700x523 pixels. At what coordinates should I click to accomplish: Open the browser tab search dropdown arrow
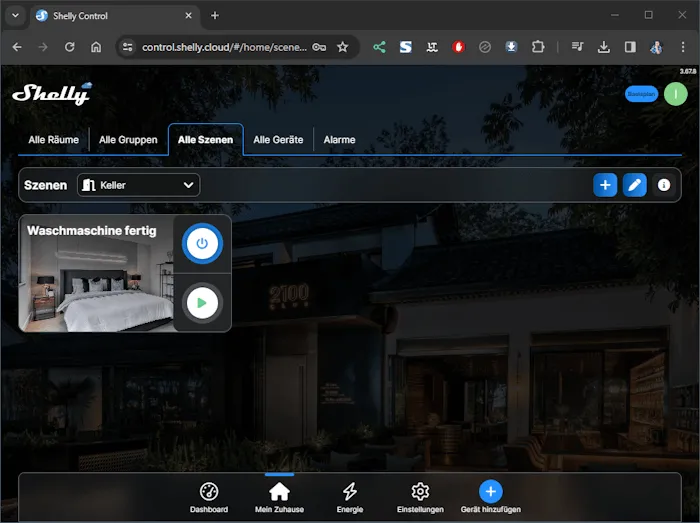(15, 15)
